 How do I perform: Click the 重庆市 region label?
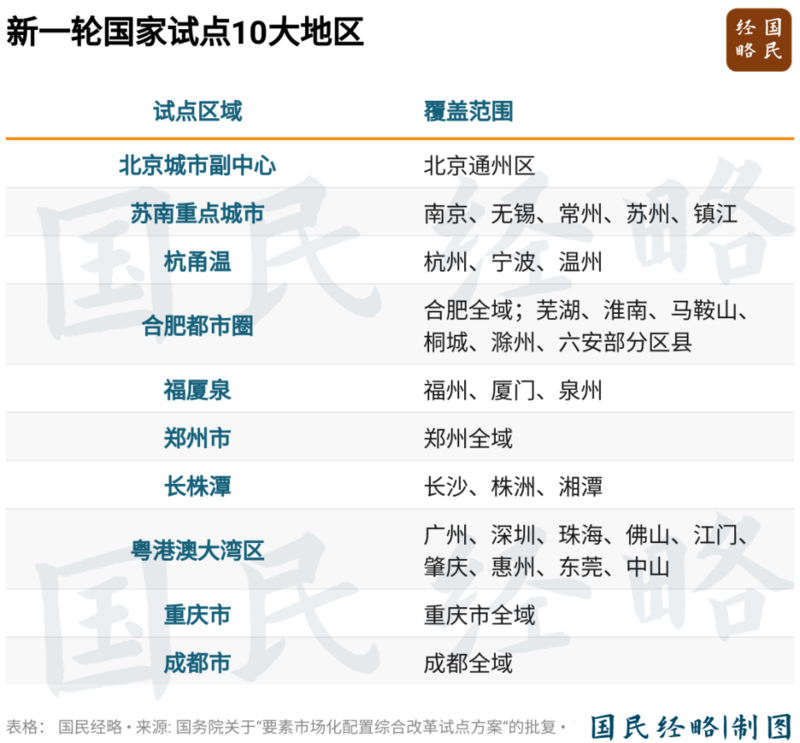(197, 614)
